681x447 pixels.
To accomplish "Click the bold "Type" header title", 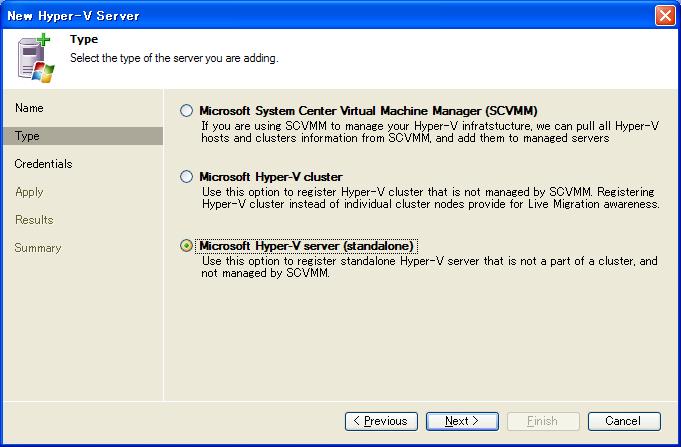I will pos(84,39).
